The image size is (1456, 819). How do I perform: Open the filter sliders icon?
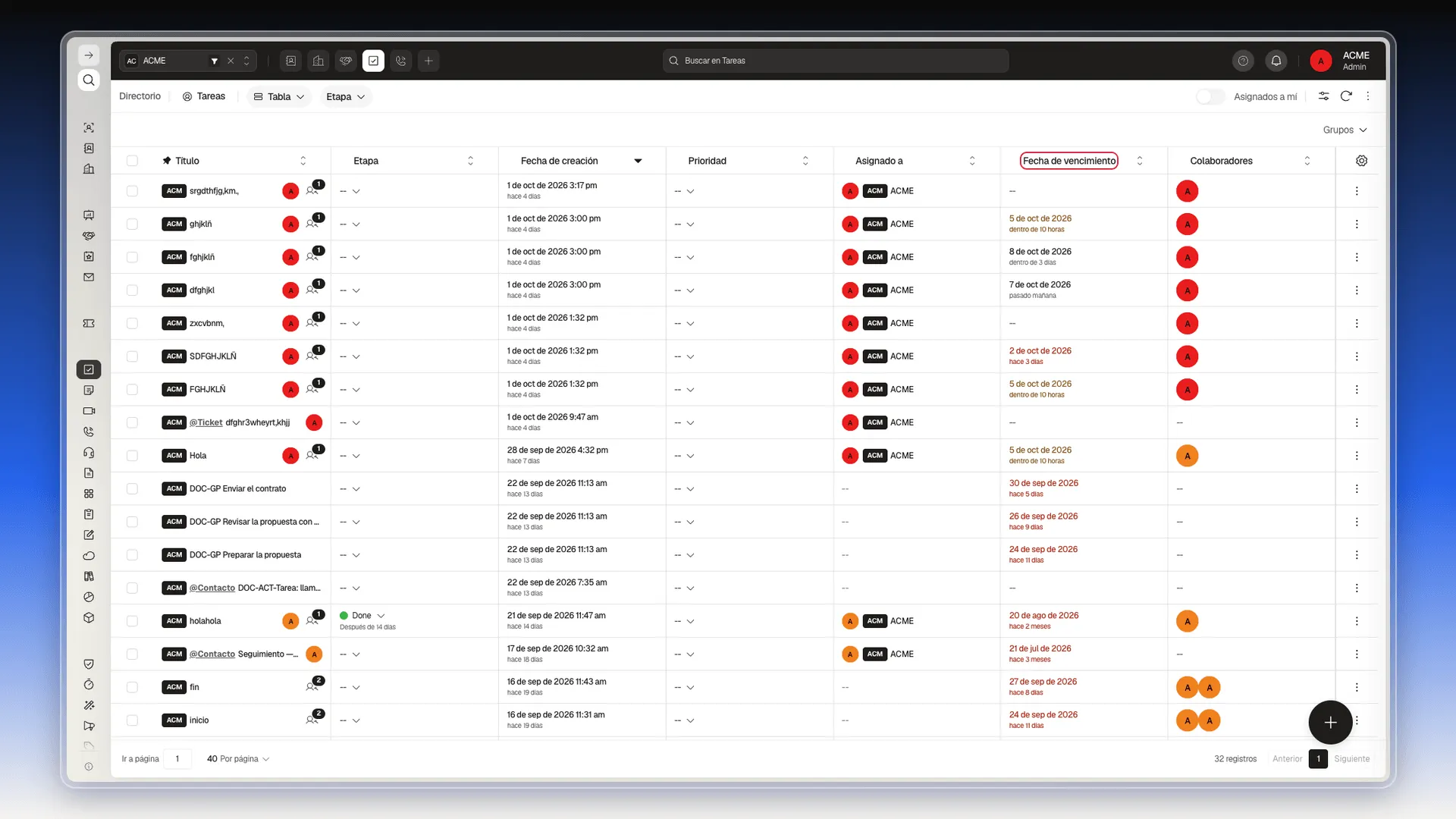[x=1323, y=96]
